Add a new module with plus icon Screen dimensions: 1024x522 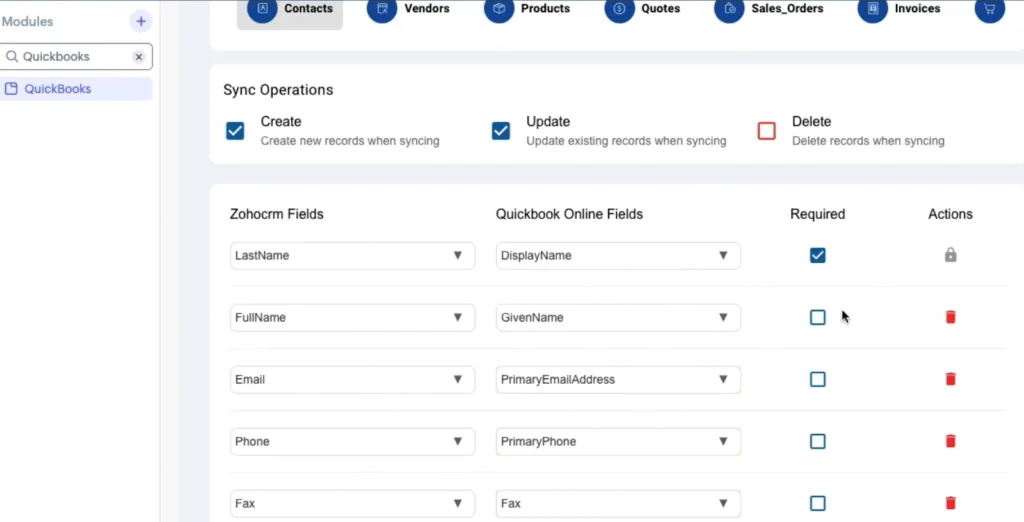pyautogui.click(x=140, y=21)
